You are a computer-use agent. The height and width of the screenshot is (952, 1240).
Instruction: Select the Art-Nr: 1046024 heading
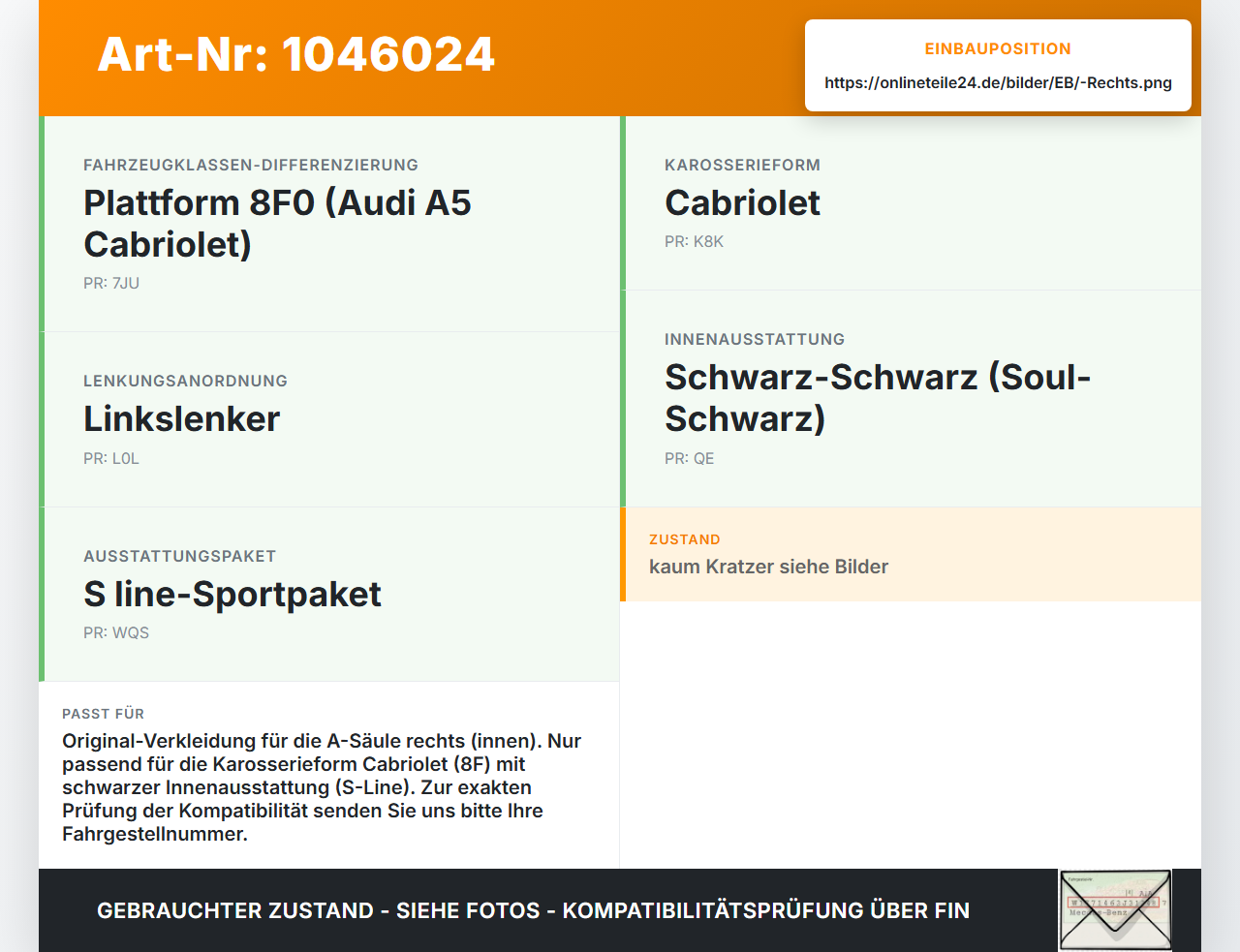coord(296,54)
